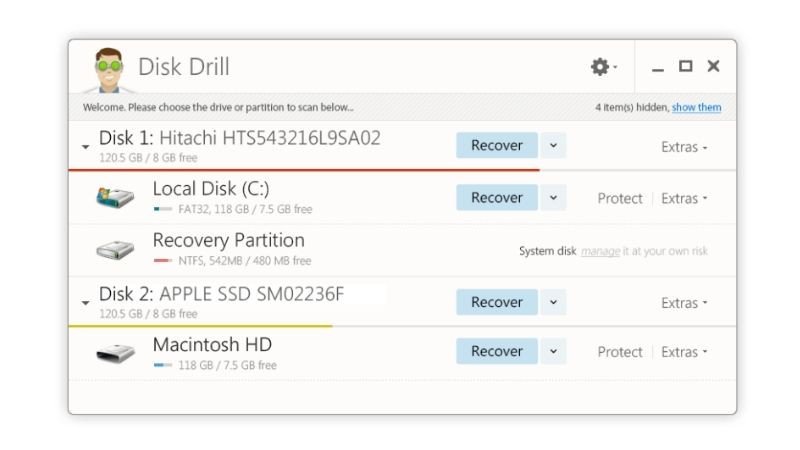The width and height of the screenshot is (800, 450).
Task: Click the Recovery Partition drive icon
Action: [115, 250]
